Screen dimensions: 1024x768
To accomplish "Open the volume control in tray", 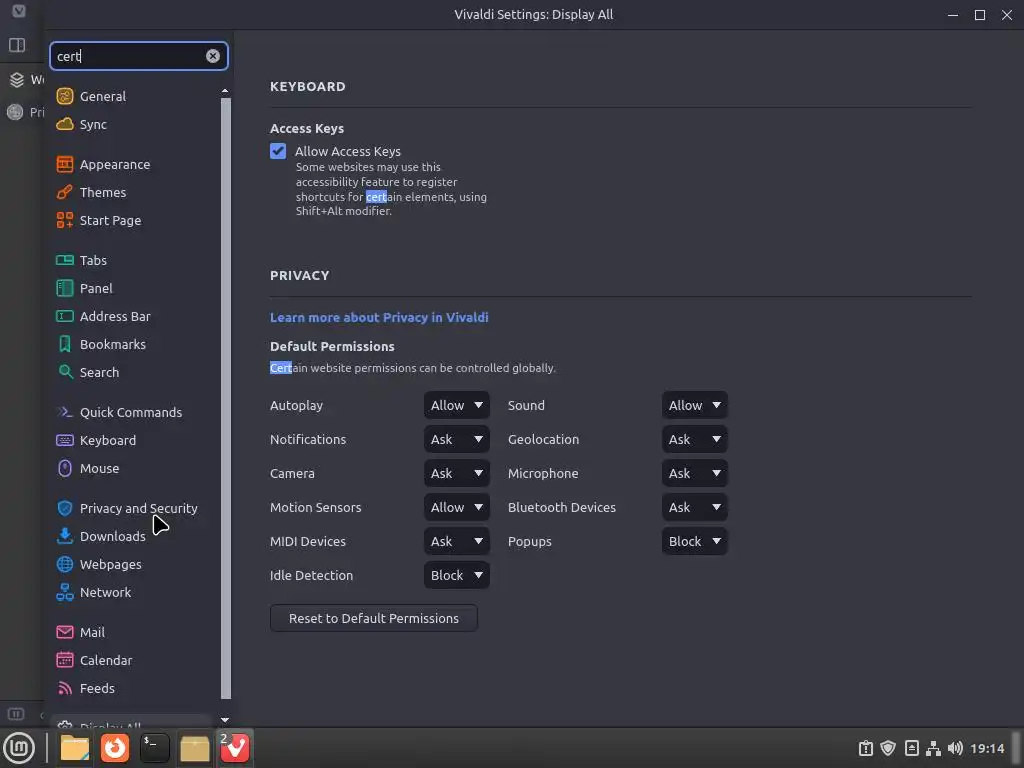I will 955,748.
